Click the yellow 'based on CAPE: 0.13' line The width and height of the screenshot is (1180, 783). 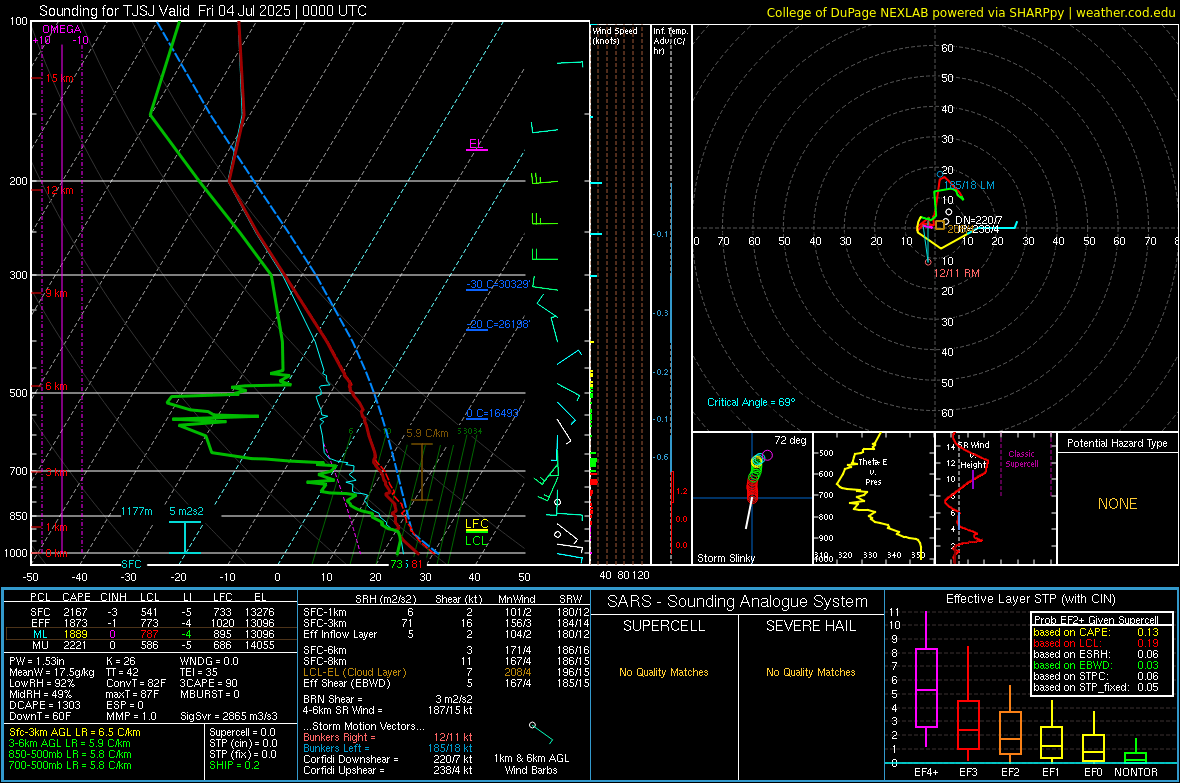(x=1096, y=632)
